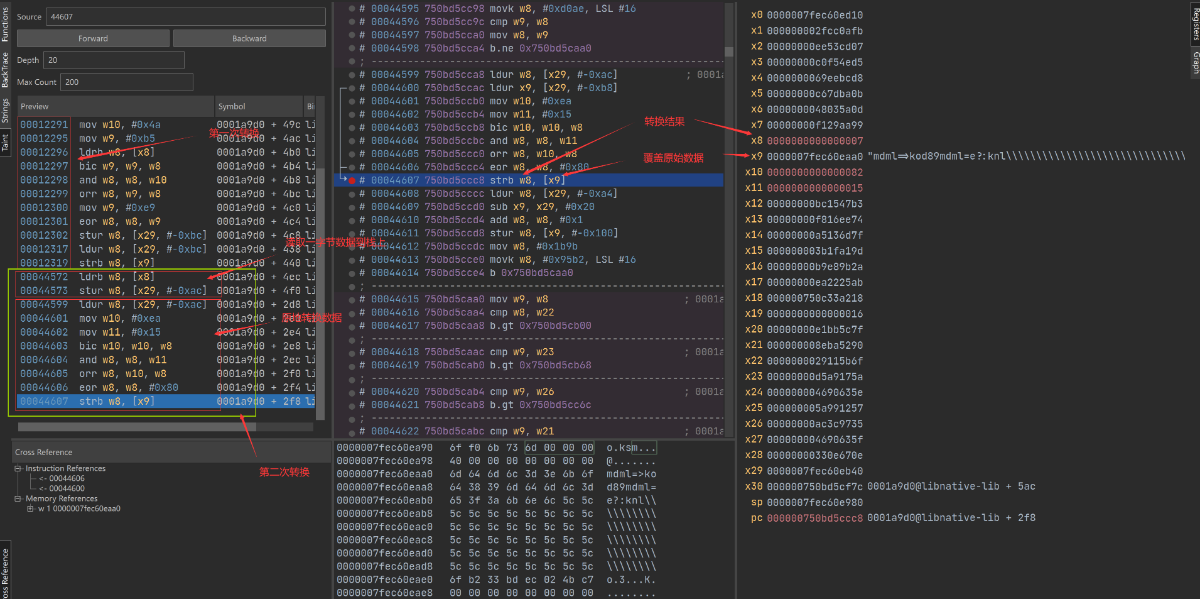Toggle breakpoint dot on trace line 00044595
The width and height of the screenshot is (1200, 599).
tap(350, 9)
